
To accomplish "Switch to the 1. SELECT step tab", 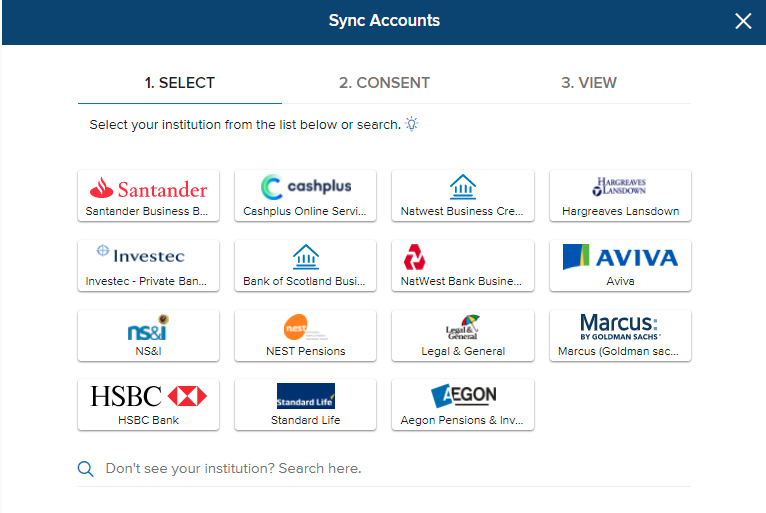I will tap(180, 83).
